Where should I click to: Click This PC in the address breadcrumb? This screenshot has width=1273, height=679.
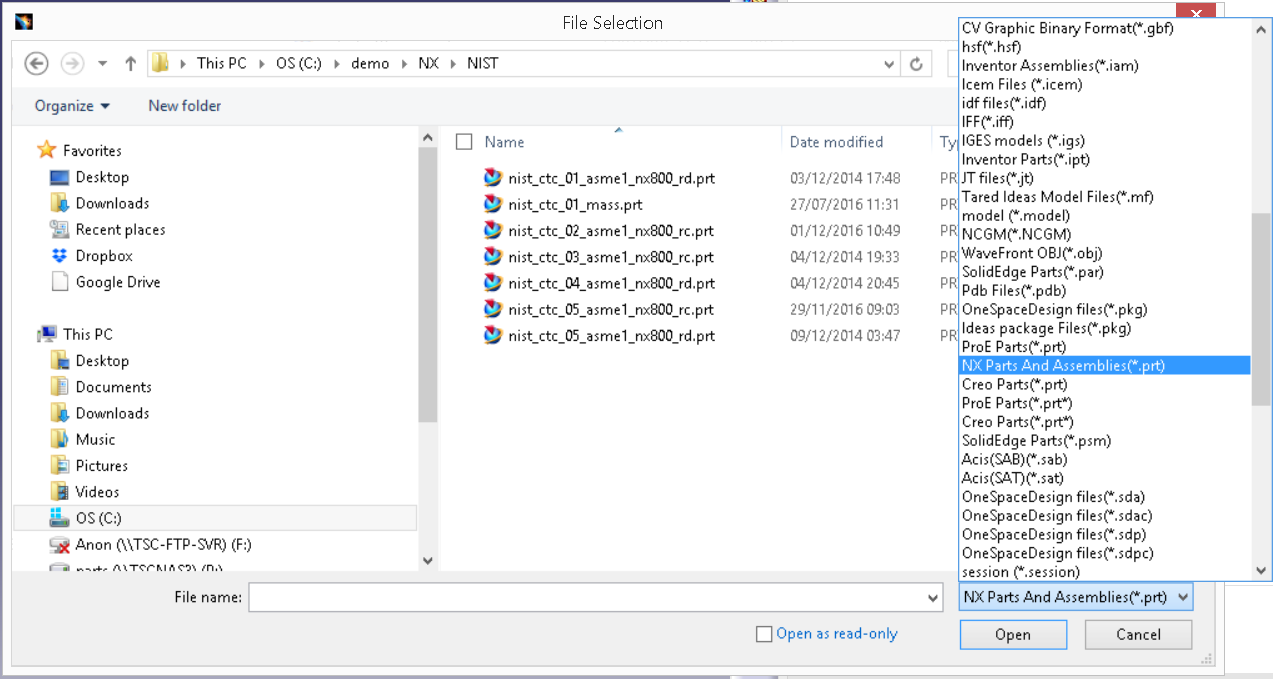click(x=221, y=63)
